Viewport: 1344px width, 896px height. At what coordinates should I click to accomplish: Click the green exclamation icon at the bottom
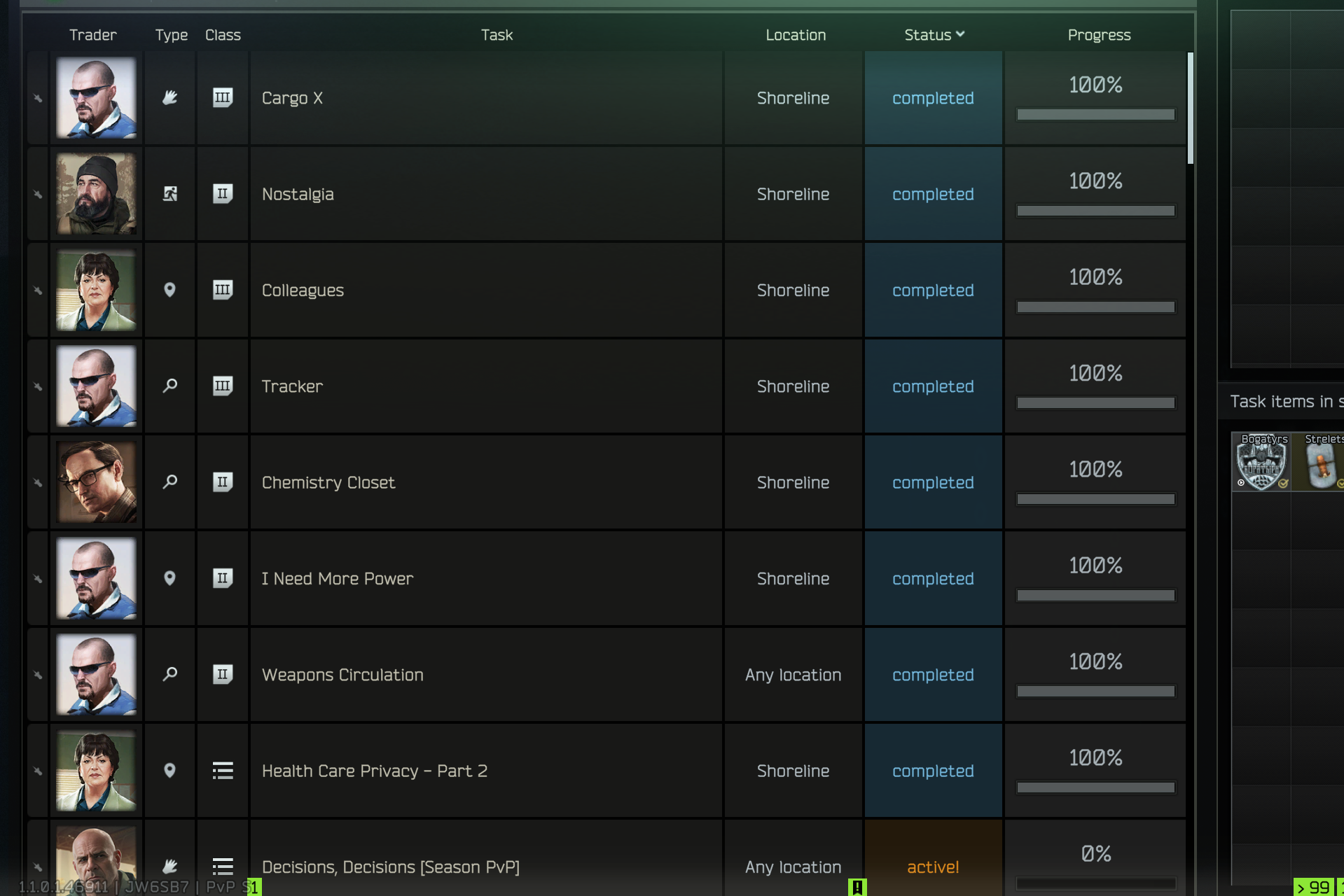857,888
